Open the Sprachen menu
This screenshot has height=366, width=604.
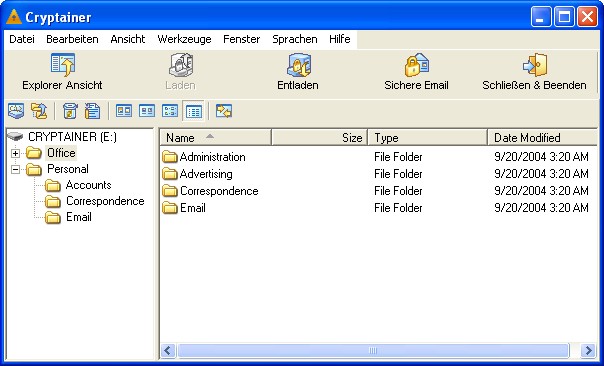[295, 39]
